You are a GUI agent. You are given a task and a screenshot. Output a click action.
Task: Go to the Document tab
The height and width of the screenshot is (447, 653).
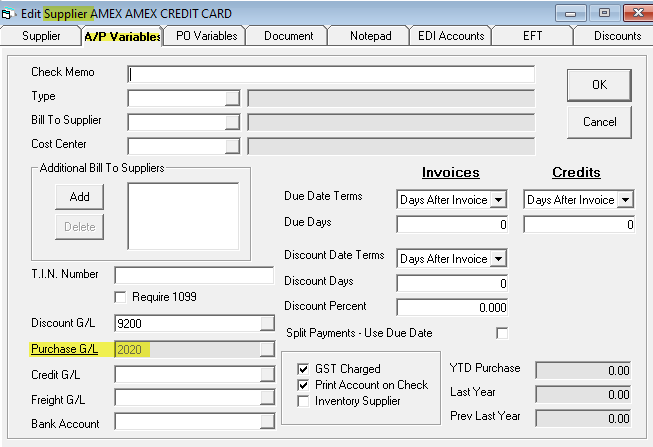(288, 36)
